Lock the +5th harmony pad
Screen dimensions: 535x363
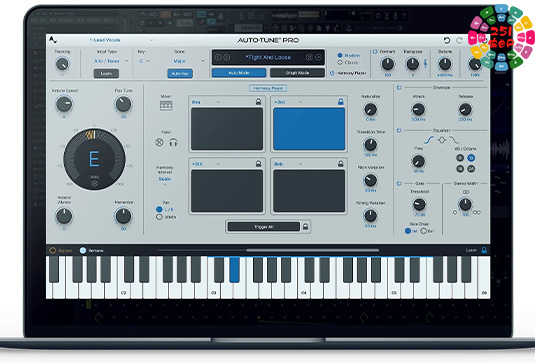(258, 164)
